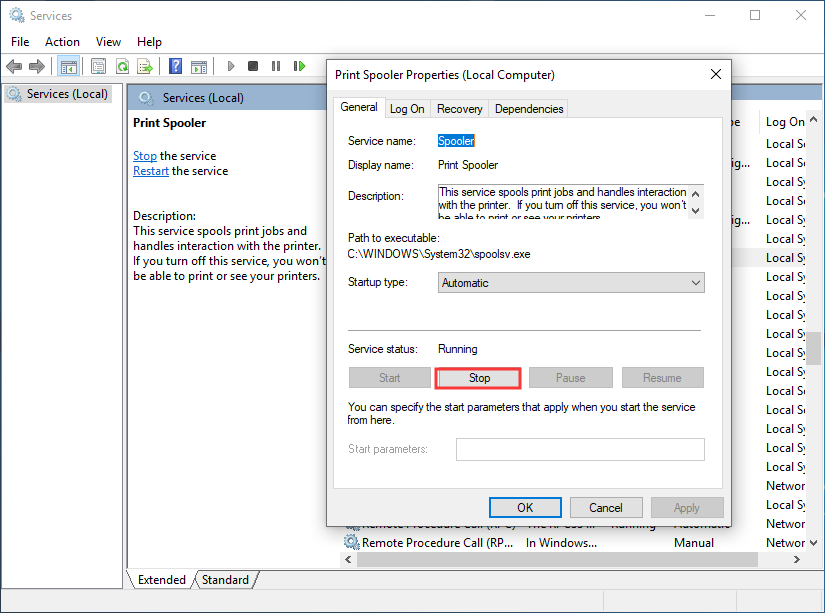The height and width of the screenshot is (613, 825).
Task: Click the Manual startup type cell
Action: (693, 543)
